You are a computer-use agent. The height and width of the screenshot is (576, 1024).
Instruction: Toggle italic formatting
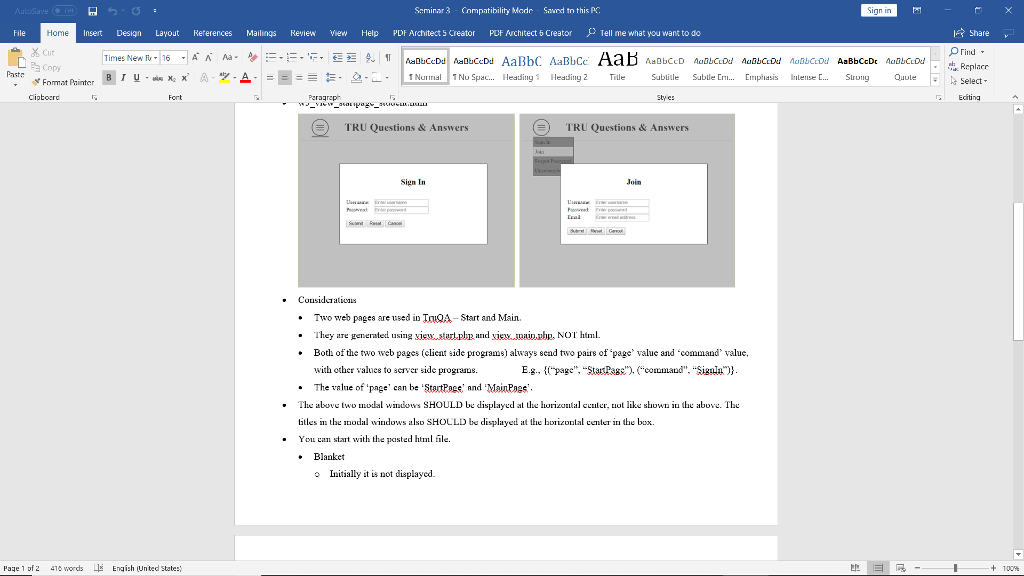coord(124,76)
